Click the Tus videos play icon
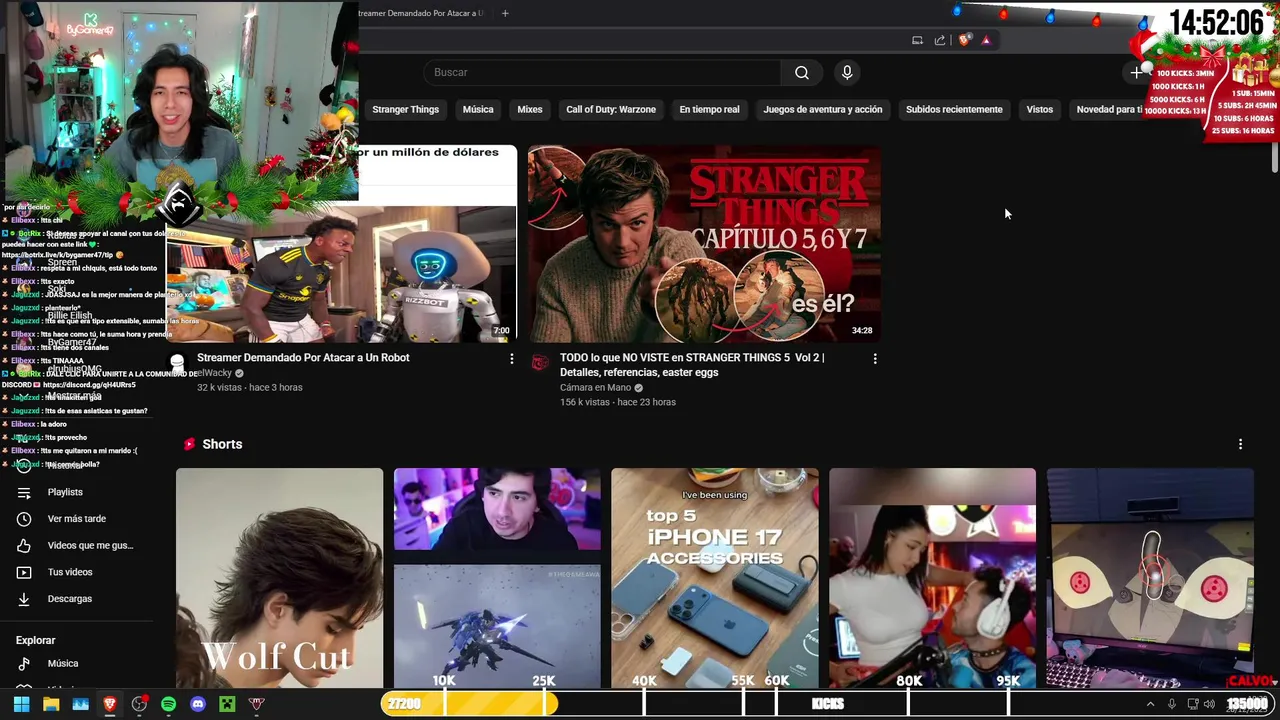This screenshot has width=1280, height=720. (24, 572)
